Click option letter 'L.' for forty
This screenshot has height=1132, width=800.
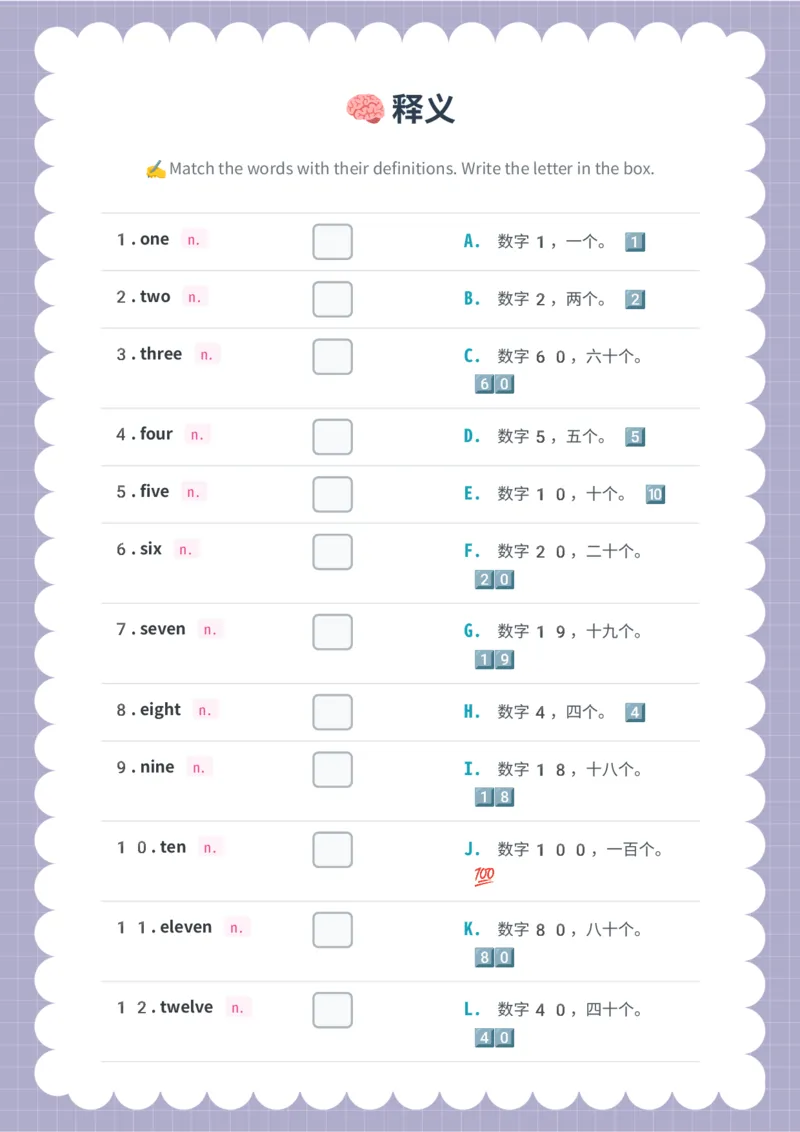pyautogui.click(x=472, y=1009)
